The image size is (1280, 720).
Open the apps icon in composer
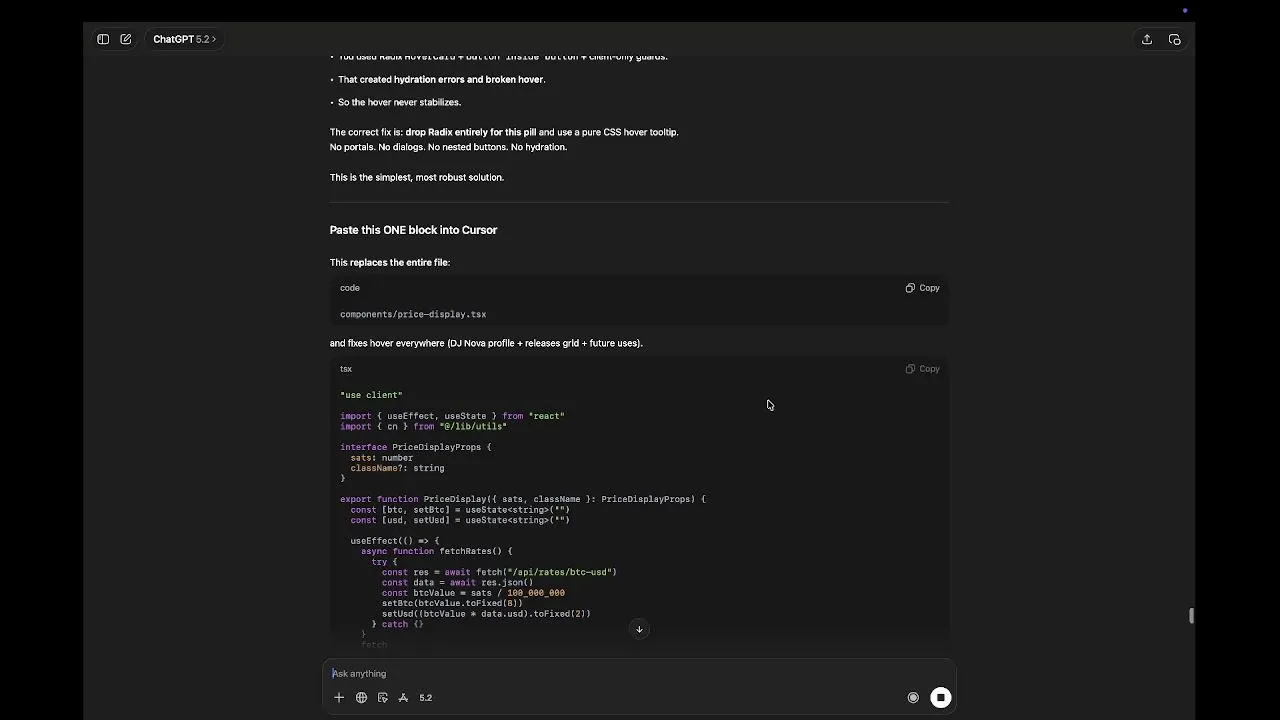[403, 698]
